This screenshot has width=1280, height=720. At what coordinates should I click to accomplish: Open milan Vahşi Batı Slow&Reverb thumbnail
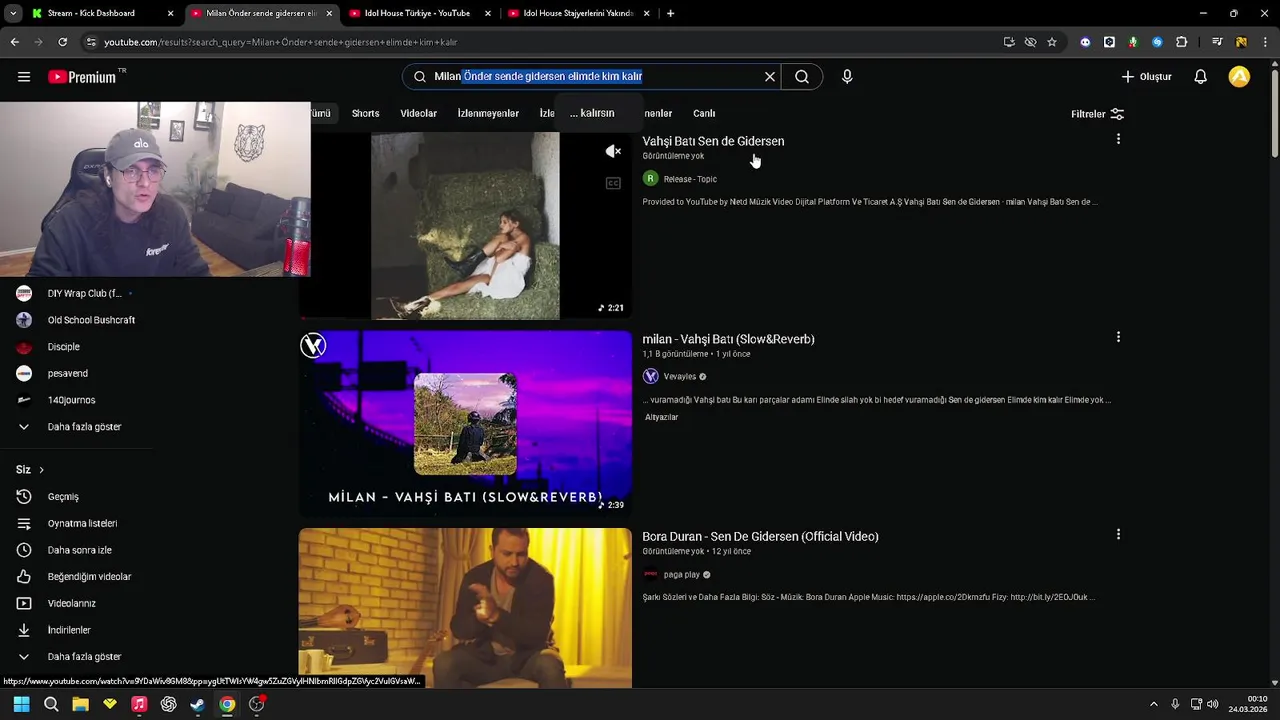465,424
